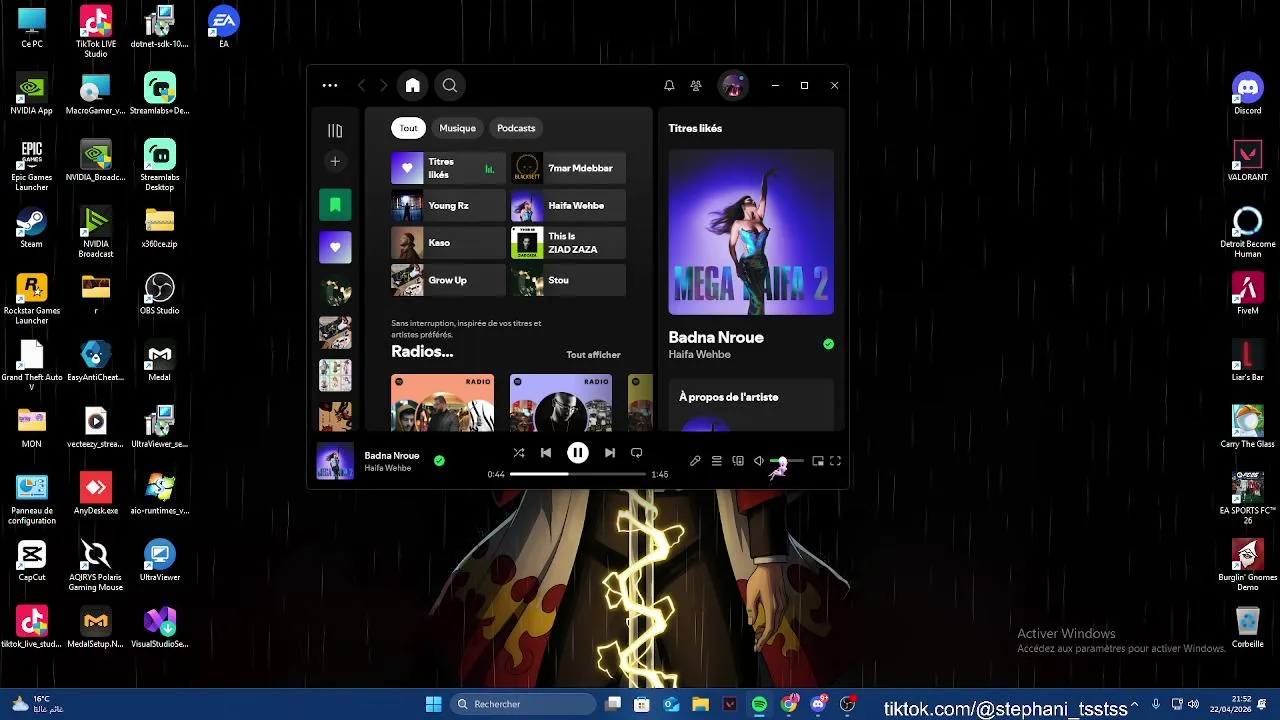Open OBS Studio desktop shortcut
The width and height of the screenshot is (1280, 720).
point(160,295)
